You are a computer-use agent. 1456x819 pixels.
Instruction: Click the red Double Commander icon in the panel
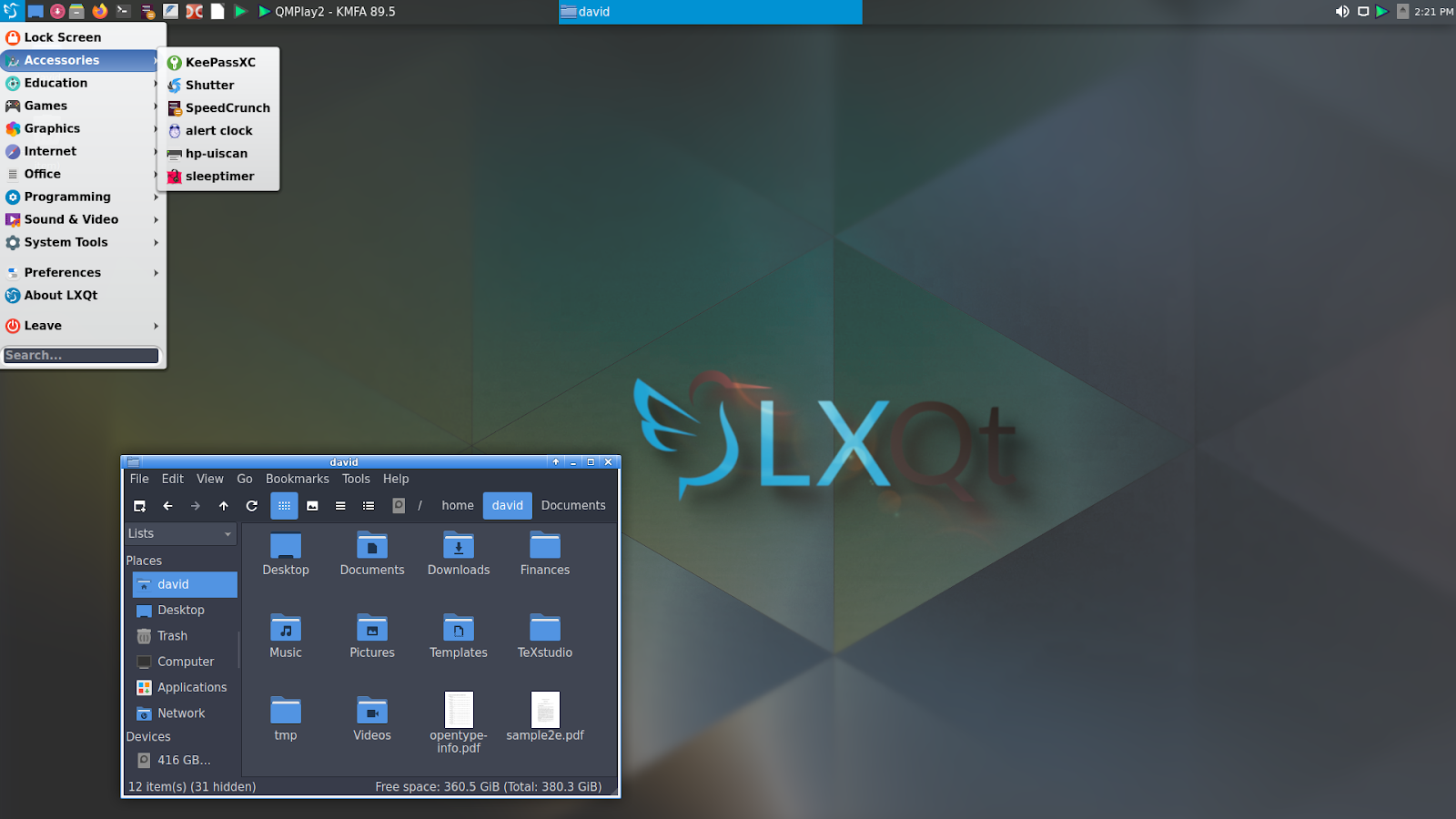point(195,11)
